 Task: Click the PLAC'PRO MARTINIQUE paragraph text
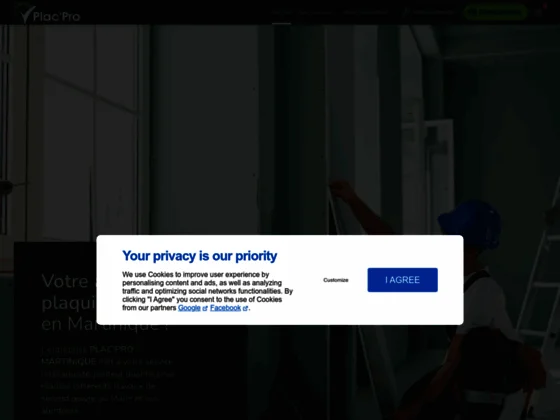107,380
